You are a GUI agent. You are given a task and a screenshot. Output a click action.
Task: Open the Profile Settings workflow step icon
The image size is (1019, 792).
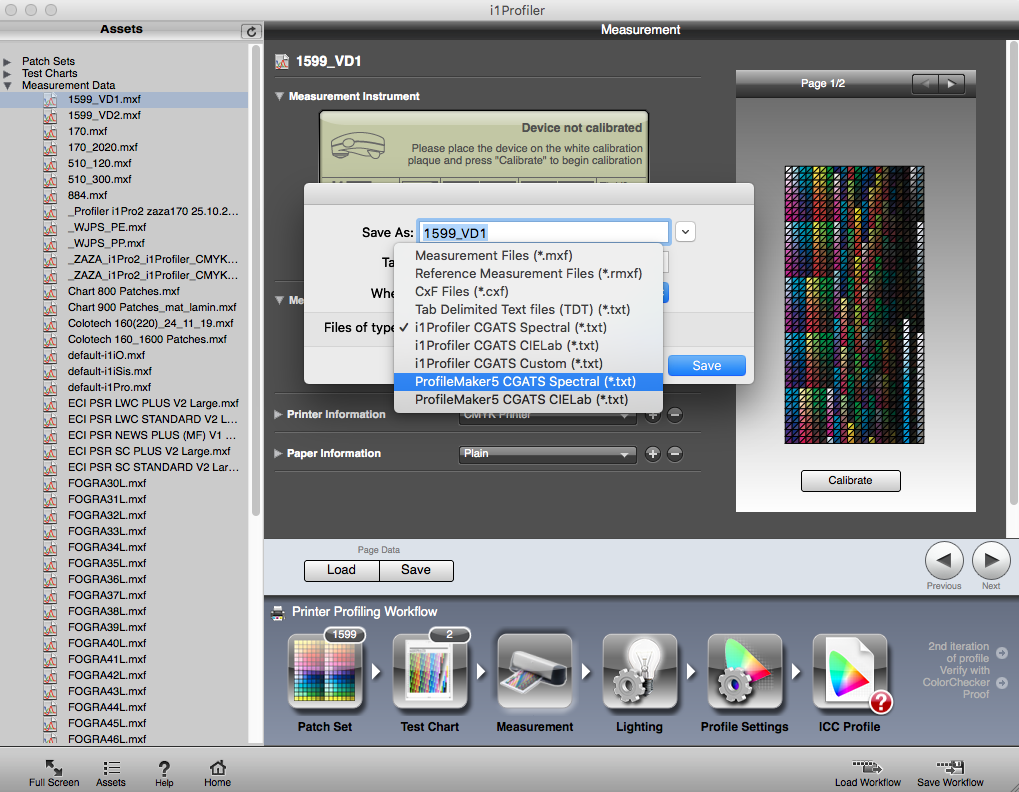[x=745, y=671]
